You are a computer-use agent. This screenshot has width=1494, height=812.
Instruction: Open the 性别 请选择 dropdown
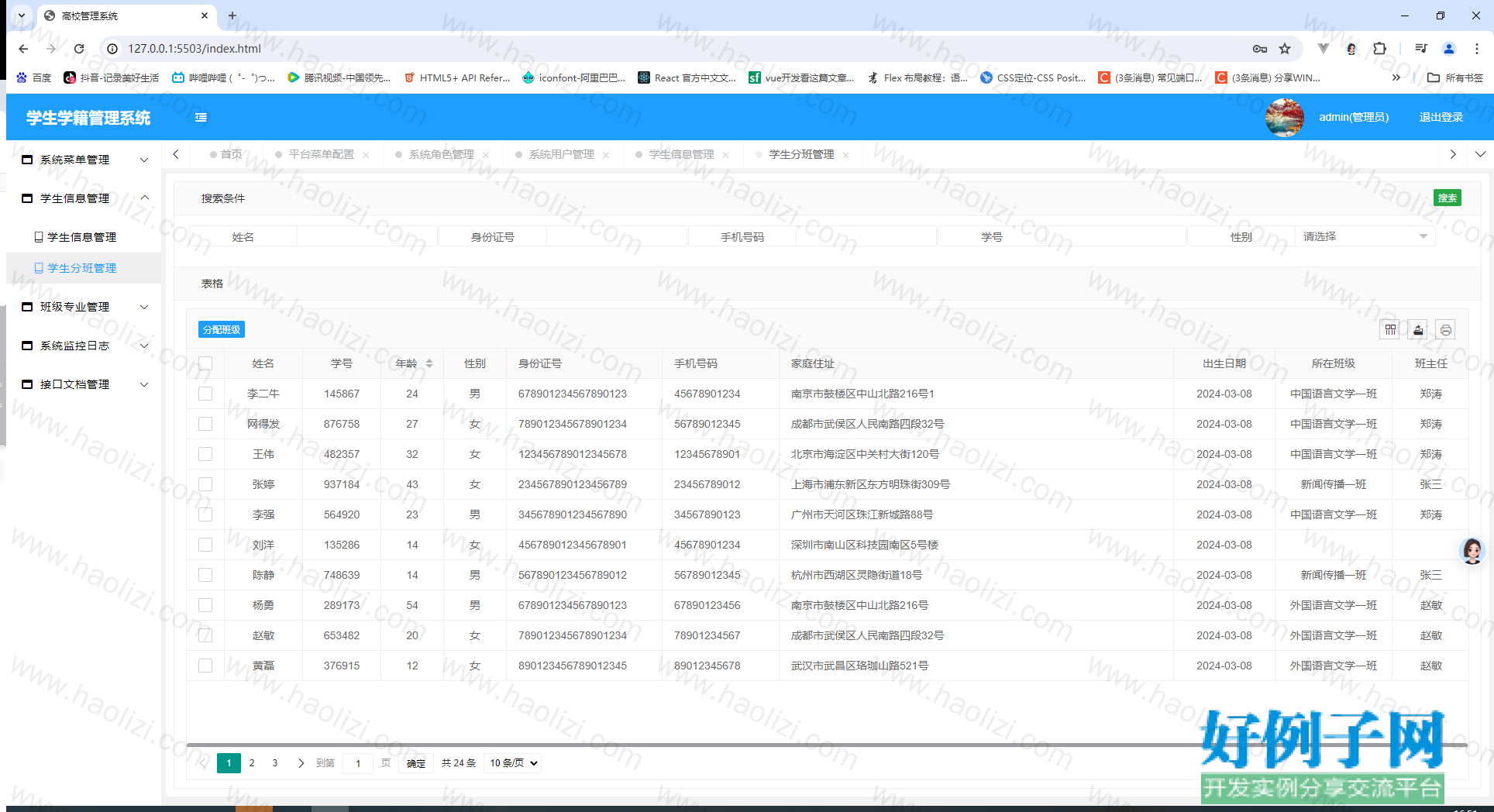(x=1365, y=237)
